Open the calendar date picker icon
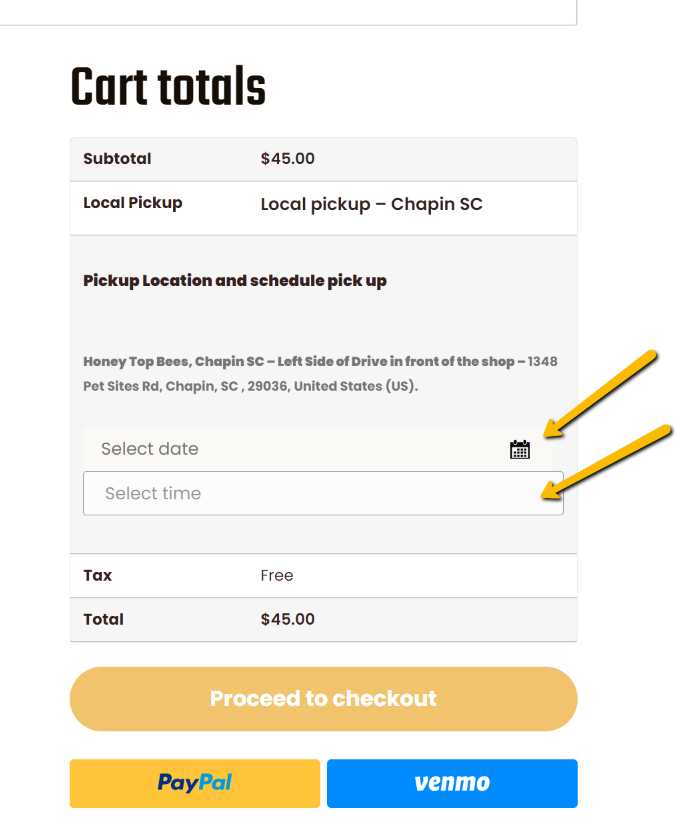 coord(520,449)
